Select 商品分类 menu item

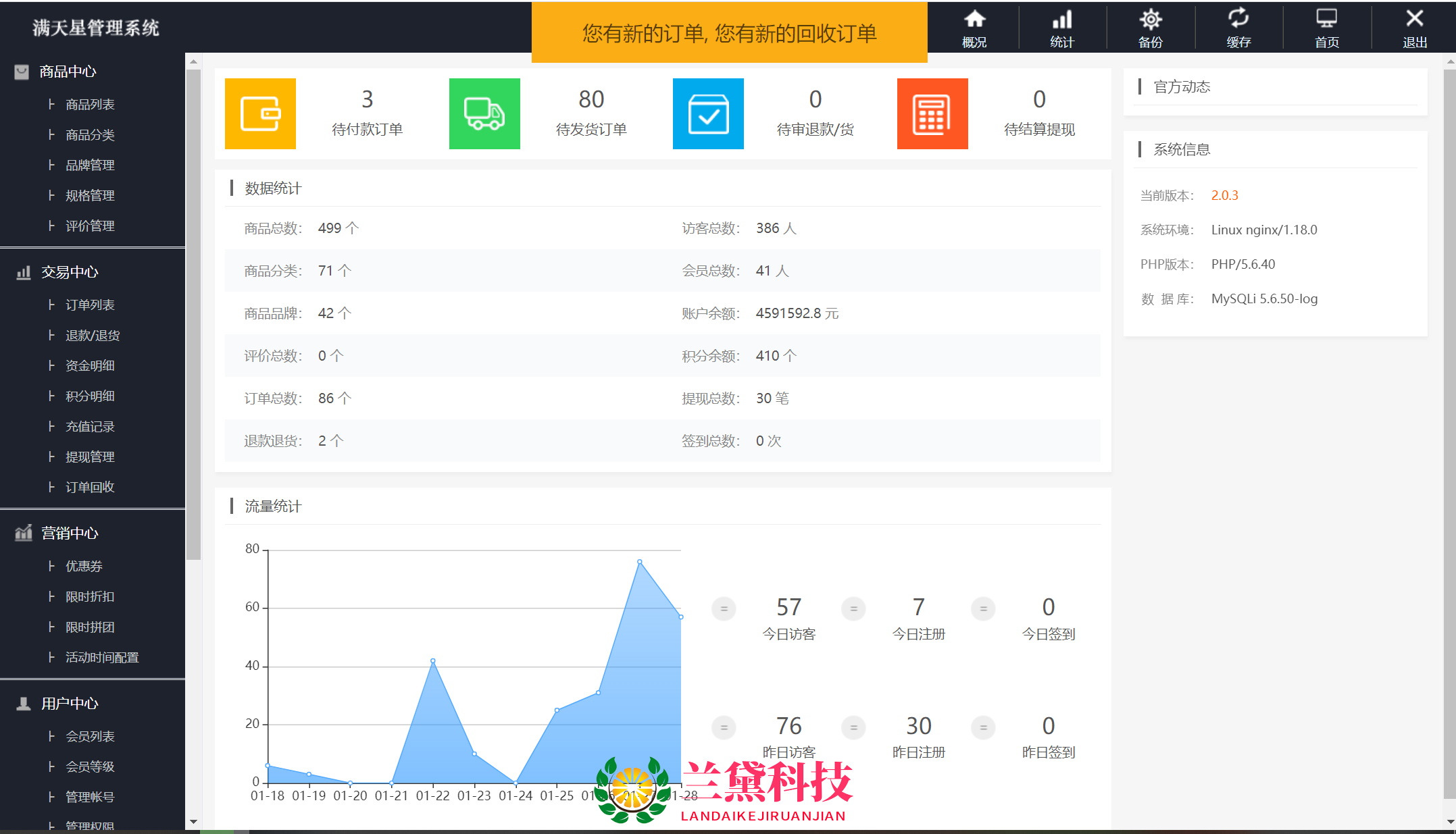[x=90, y=135]
